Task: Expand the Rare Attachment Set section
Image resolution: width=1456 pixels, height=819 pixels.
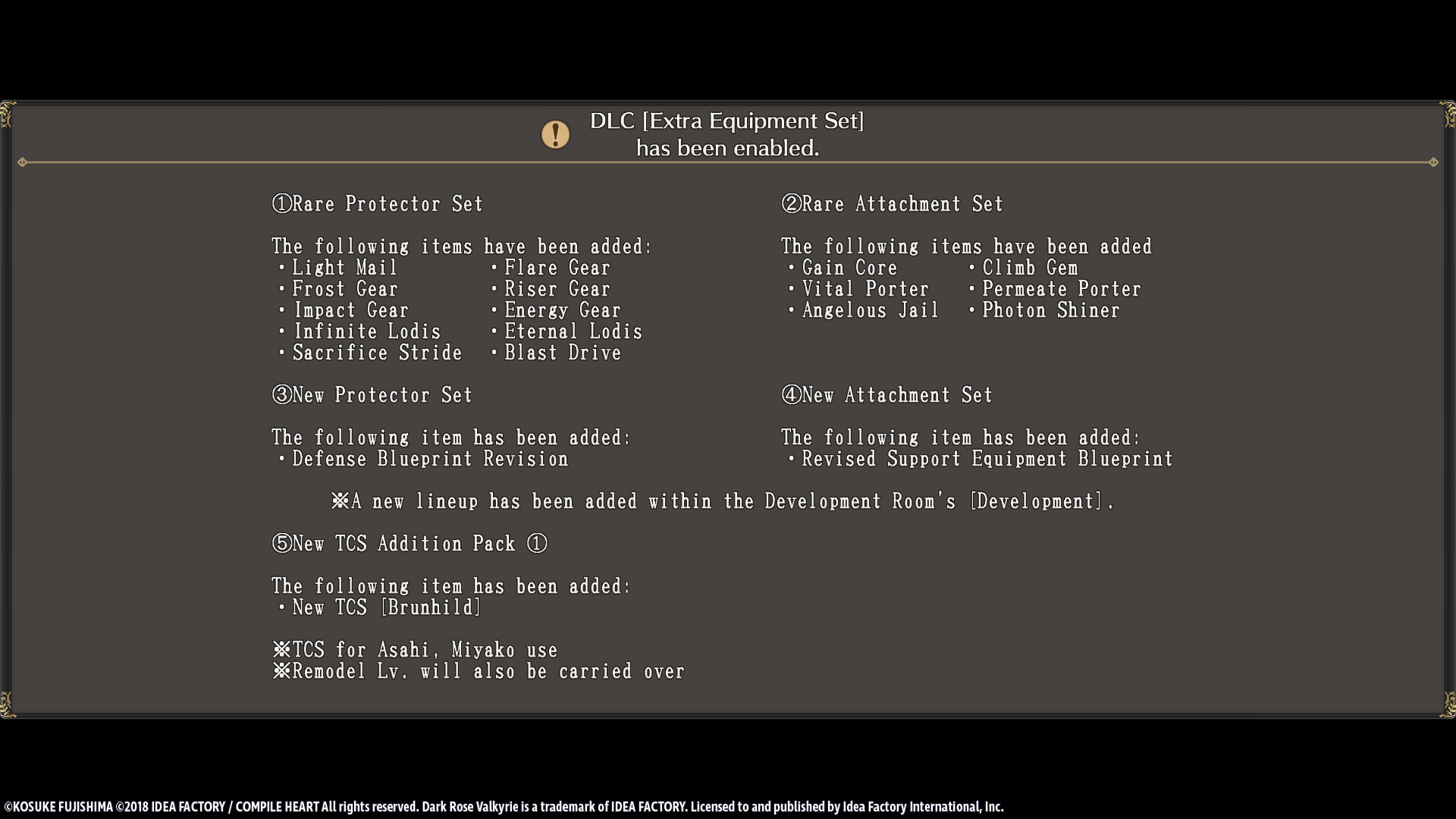Action: point(892,203)
